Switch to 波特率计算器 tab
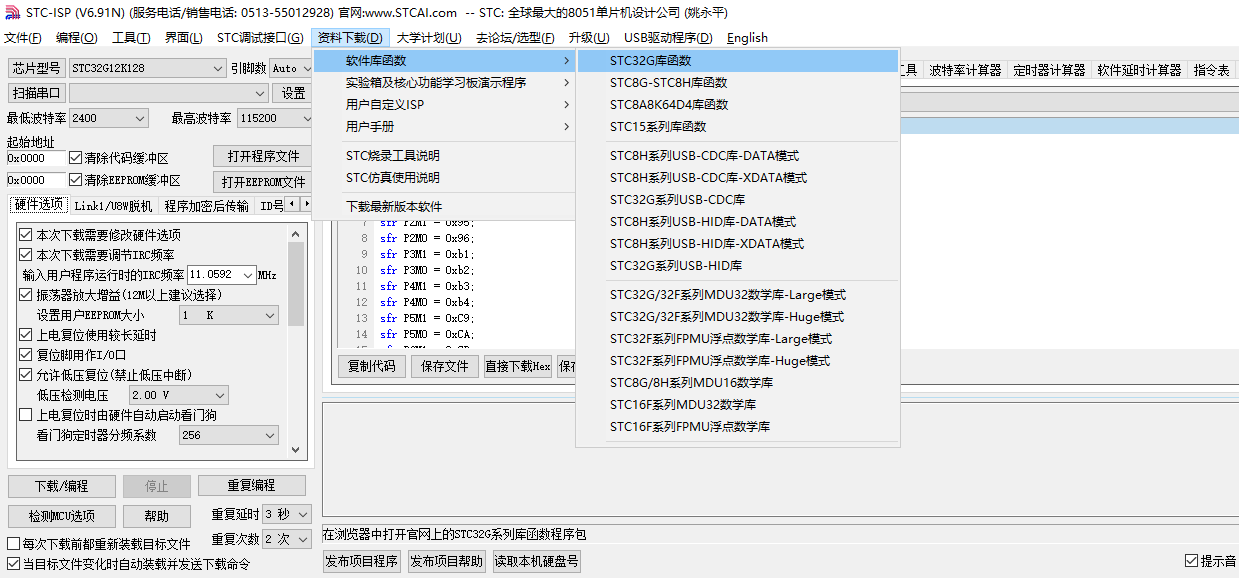The width and height of the screenshot is (1239, 578). (x=965, y=70)
